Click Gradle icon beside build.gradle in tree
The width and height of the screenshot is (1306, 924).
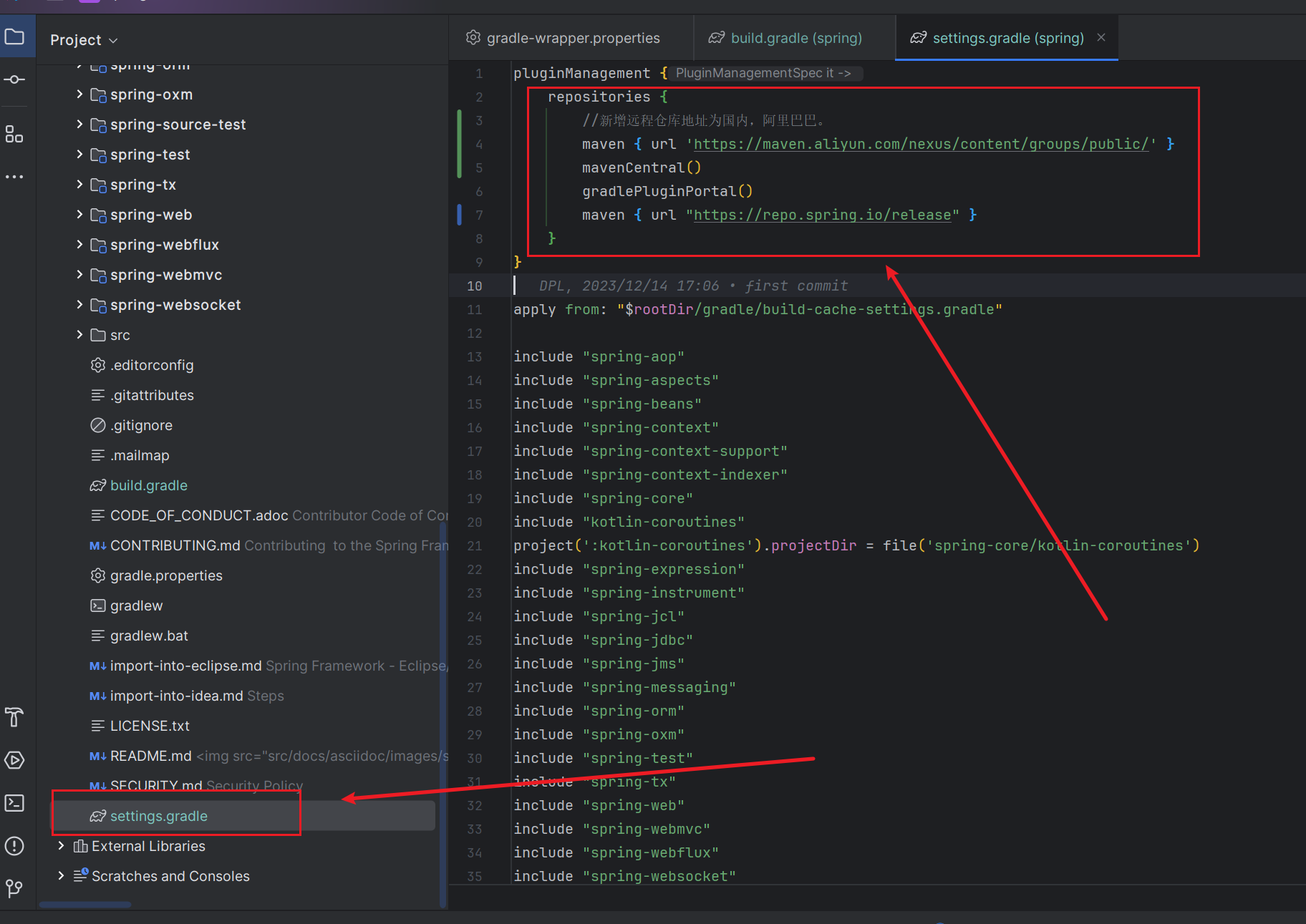pyautogui.click(x=98, y=485)
